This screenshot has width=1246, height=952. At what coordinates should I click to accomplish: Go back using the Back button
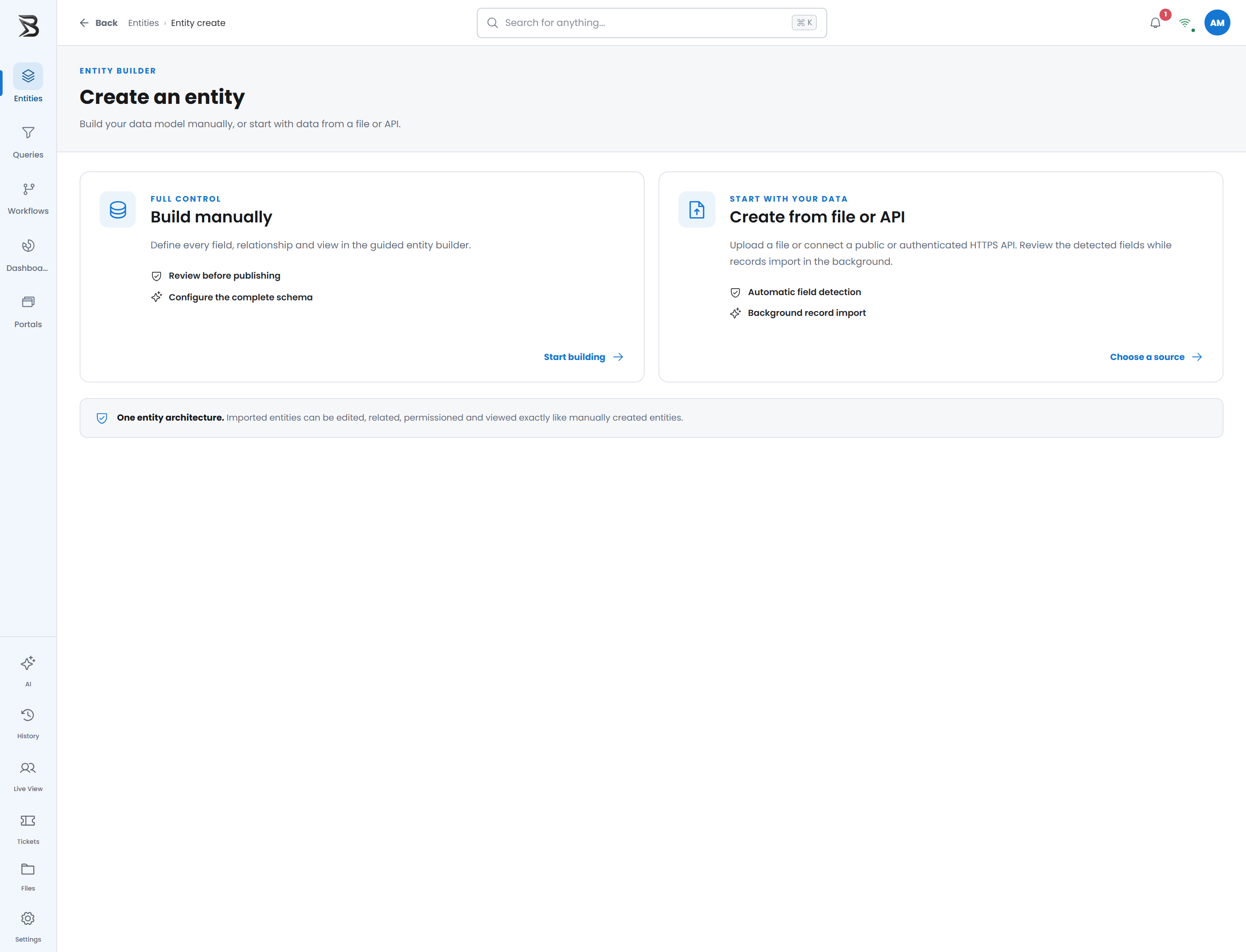click(x=99, y=23)
